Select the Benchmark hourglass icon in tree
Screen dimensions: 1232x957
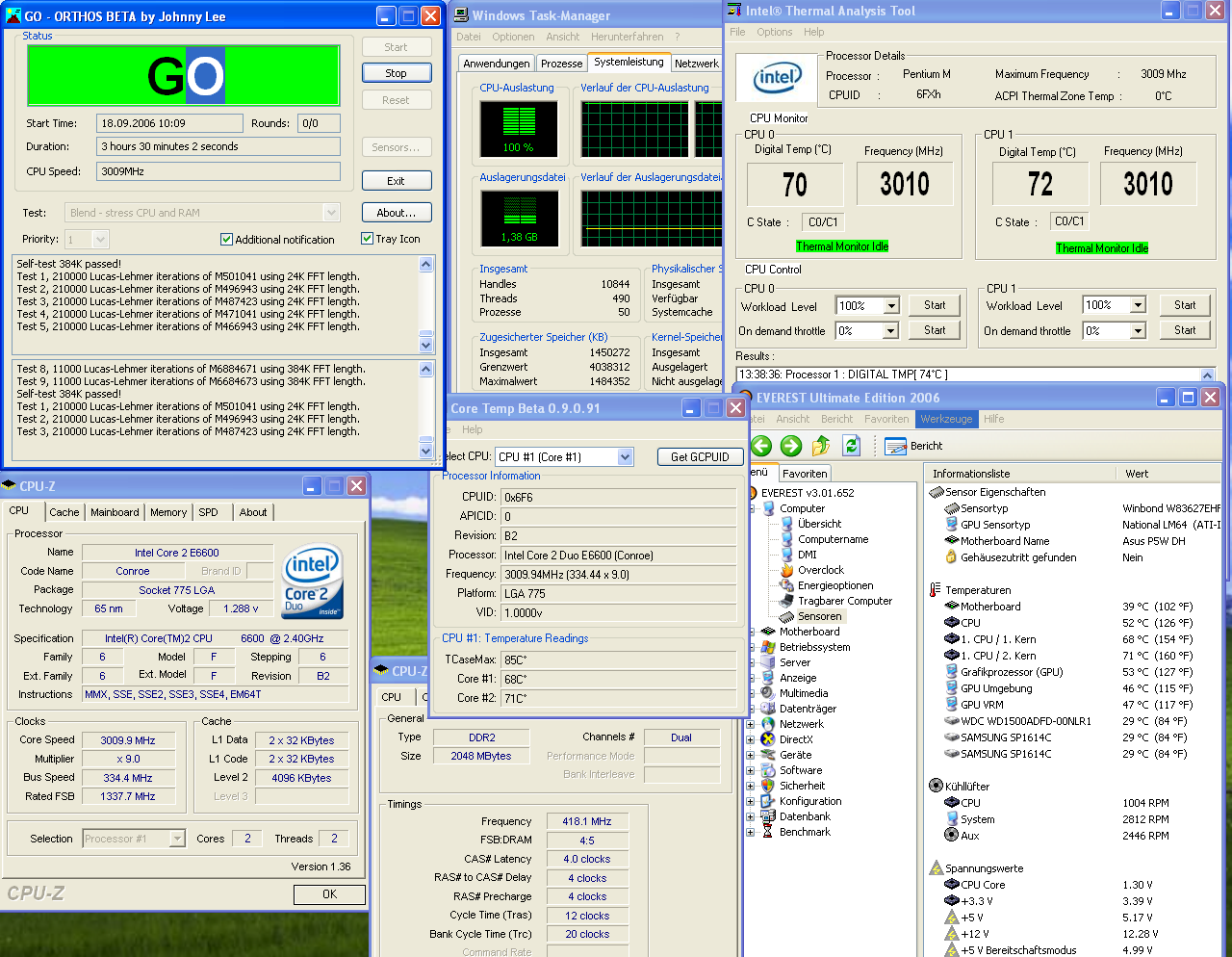pyautogui.click(x=768, y=832)
